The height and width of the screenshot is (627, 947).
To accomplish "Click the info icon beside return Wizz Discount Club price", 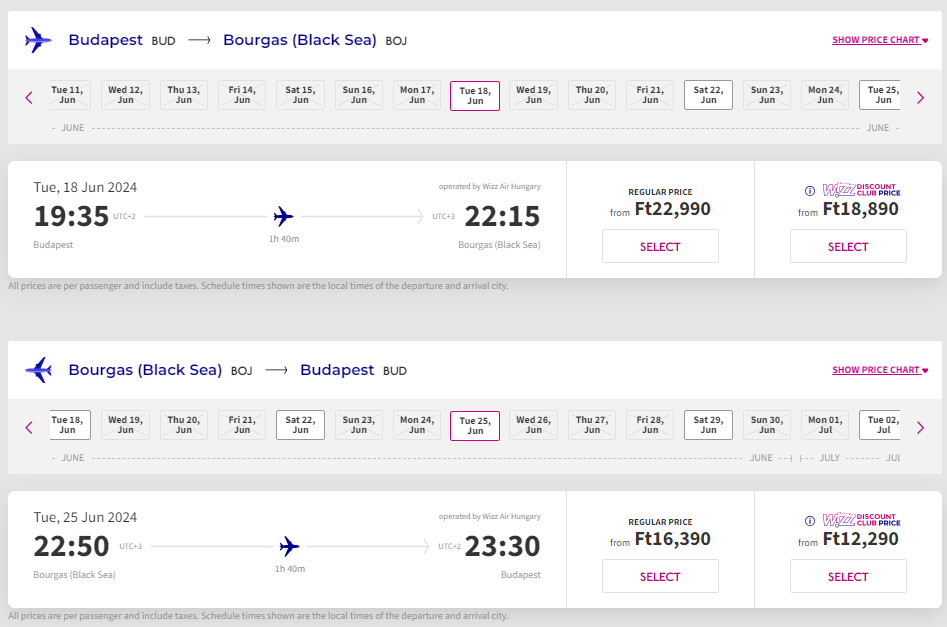I will coord(810,521).
